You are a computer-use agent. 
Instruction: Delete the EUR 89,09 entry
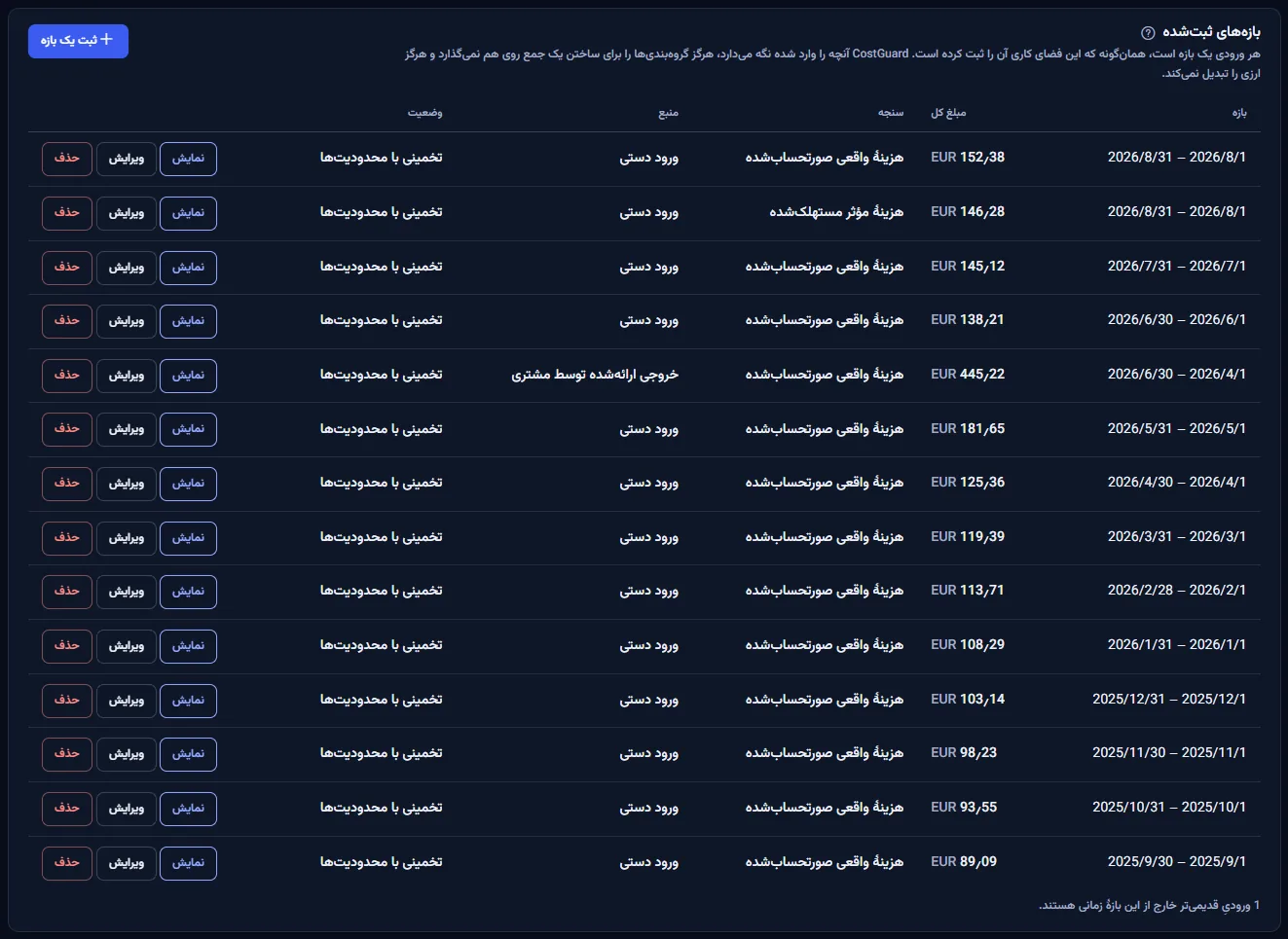[67, 863]
